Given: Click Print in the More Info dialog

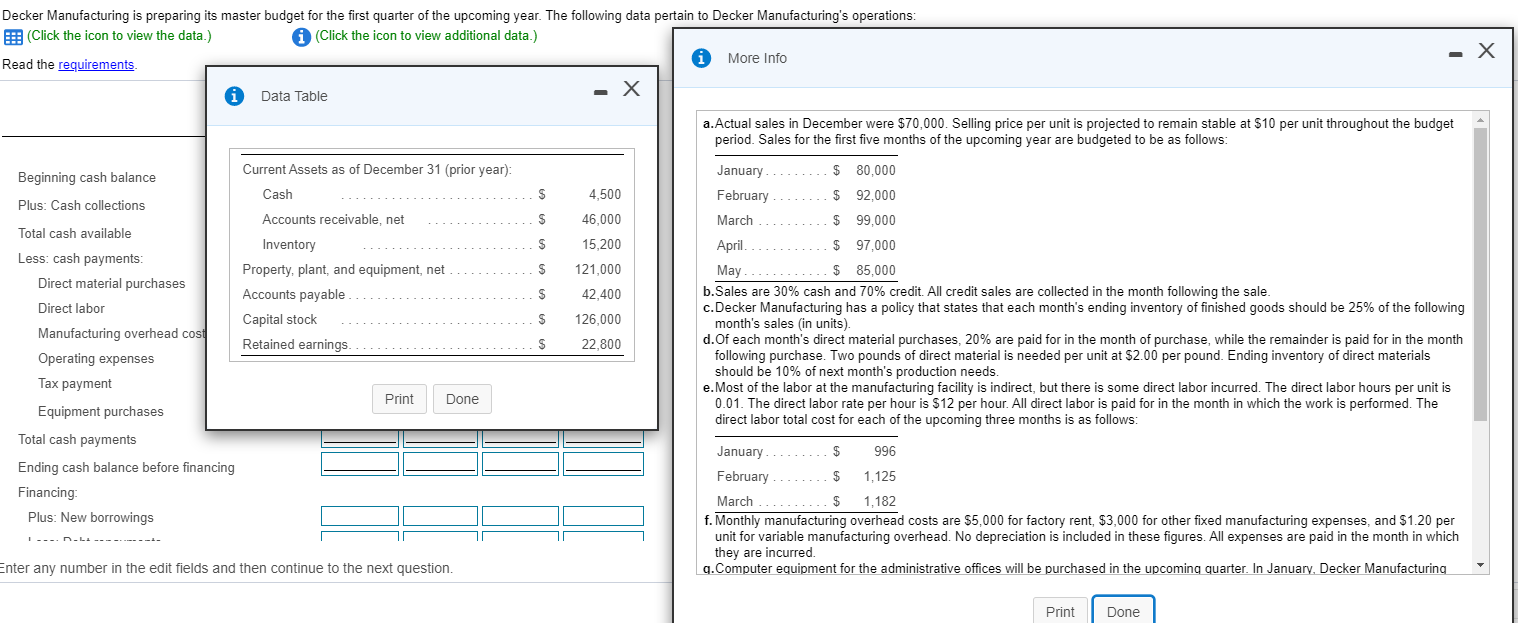Looking at the screenshot, I should point(1060,612).
